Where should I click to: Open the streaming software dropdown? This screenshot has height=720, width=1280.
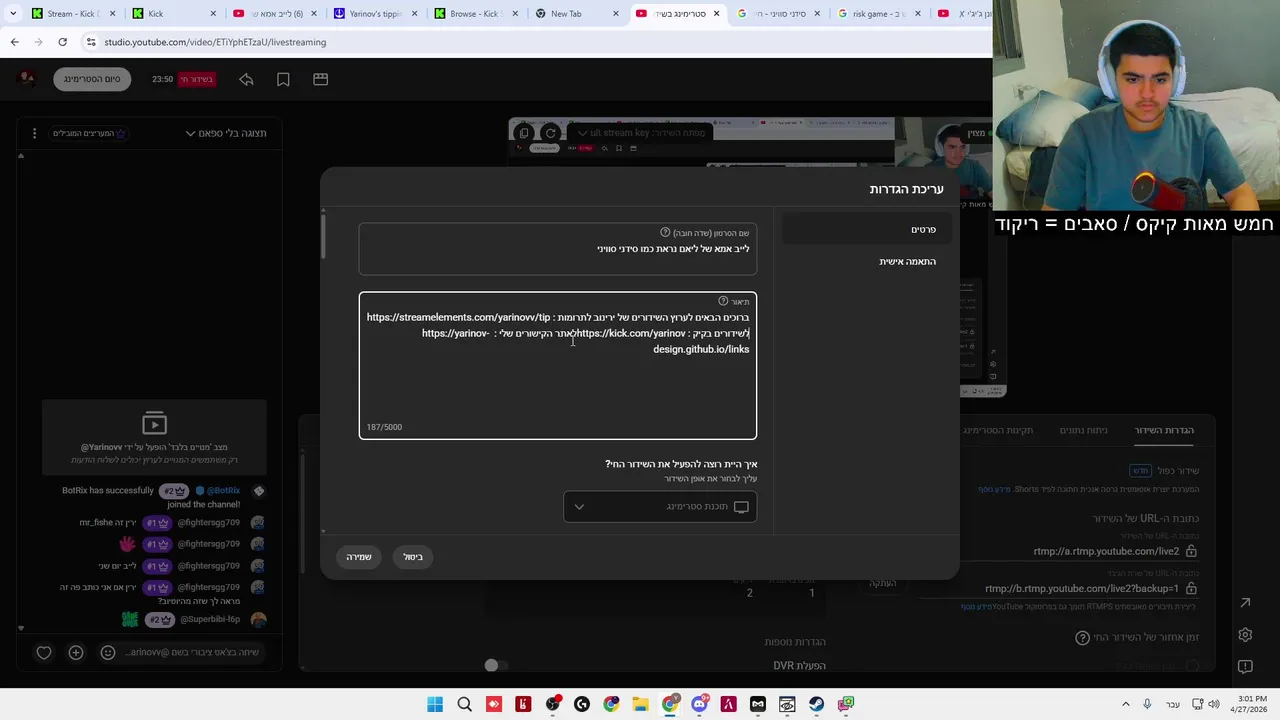(660, 507)
